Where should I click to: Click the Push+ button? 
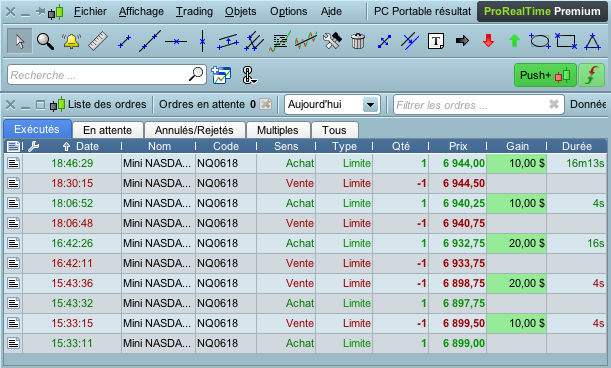(545, 75)
